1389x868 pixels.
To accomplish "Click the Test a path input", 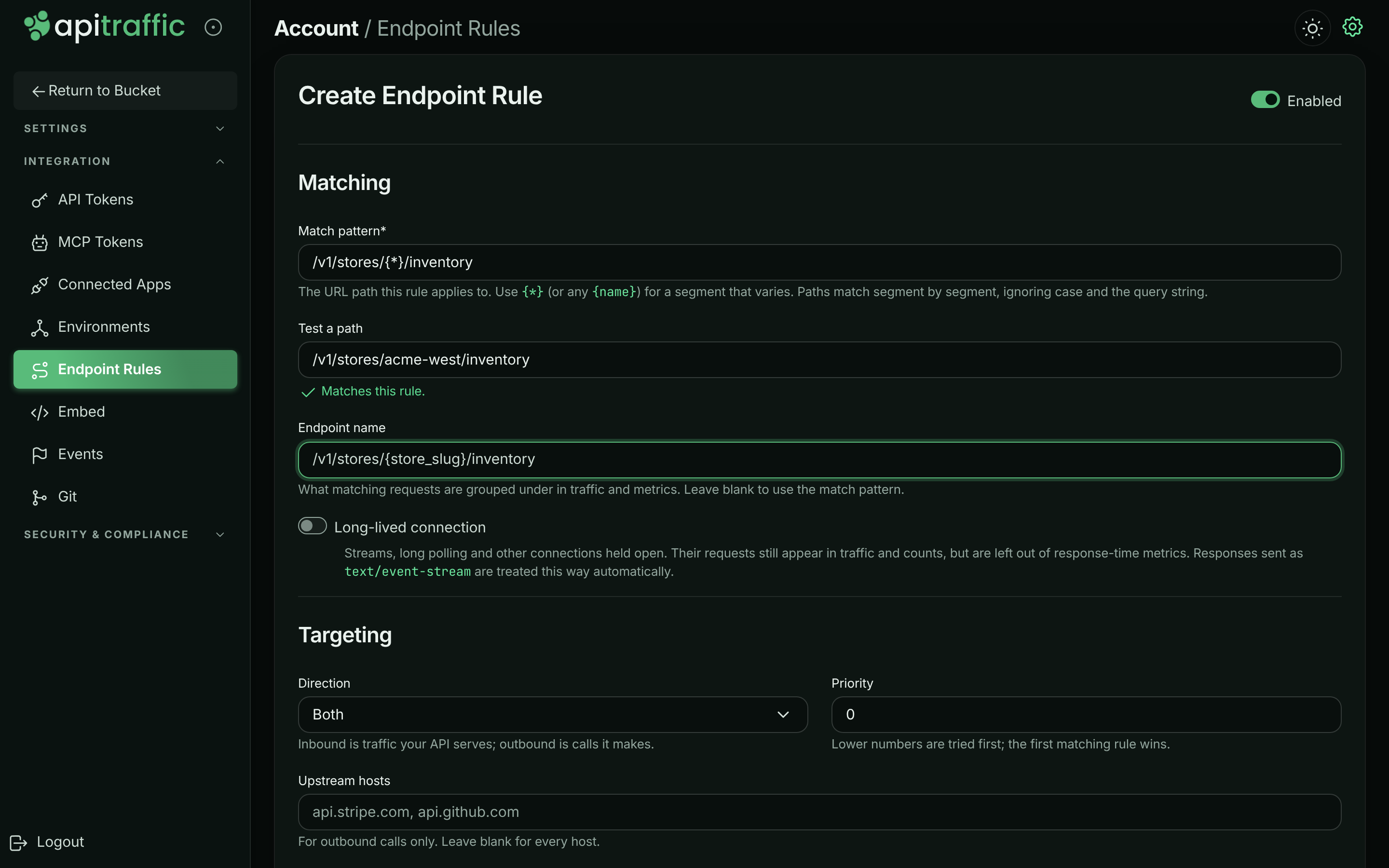I will 819,360.
